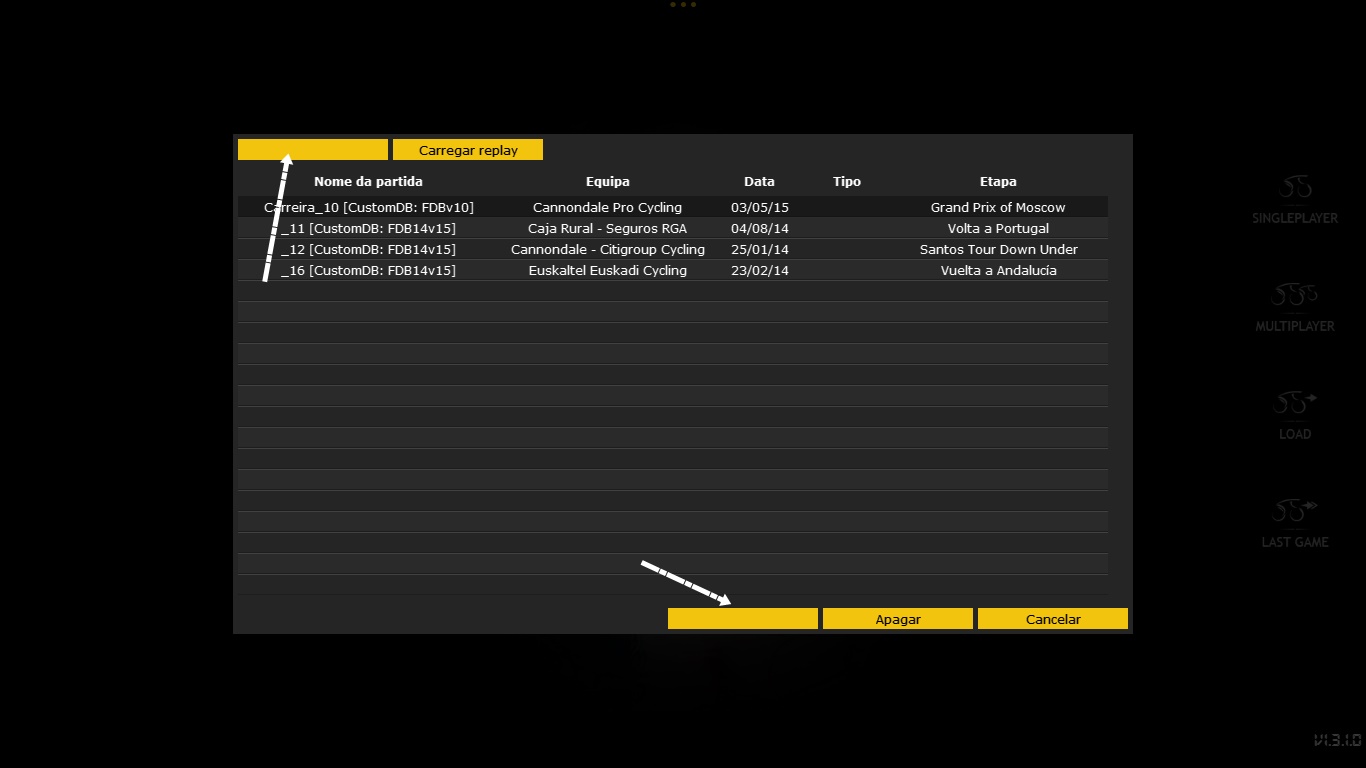
Task: Click the Tipo column header
Action: pos(846,181)
